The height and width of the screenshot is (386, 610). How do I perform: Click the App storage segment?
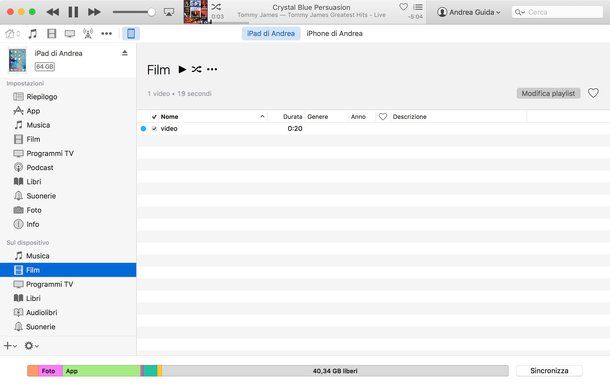point(102,371)
